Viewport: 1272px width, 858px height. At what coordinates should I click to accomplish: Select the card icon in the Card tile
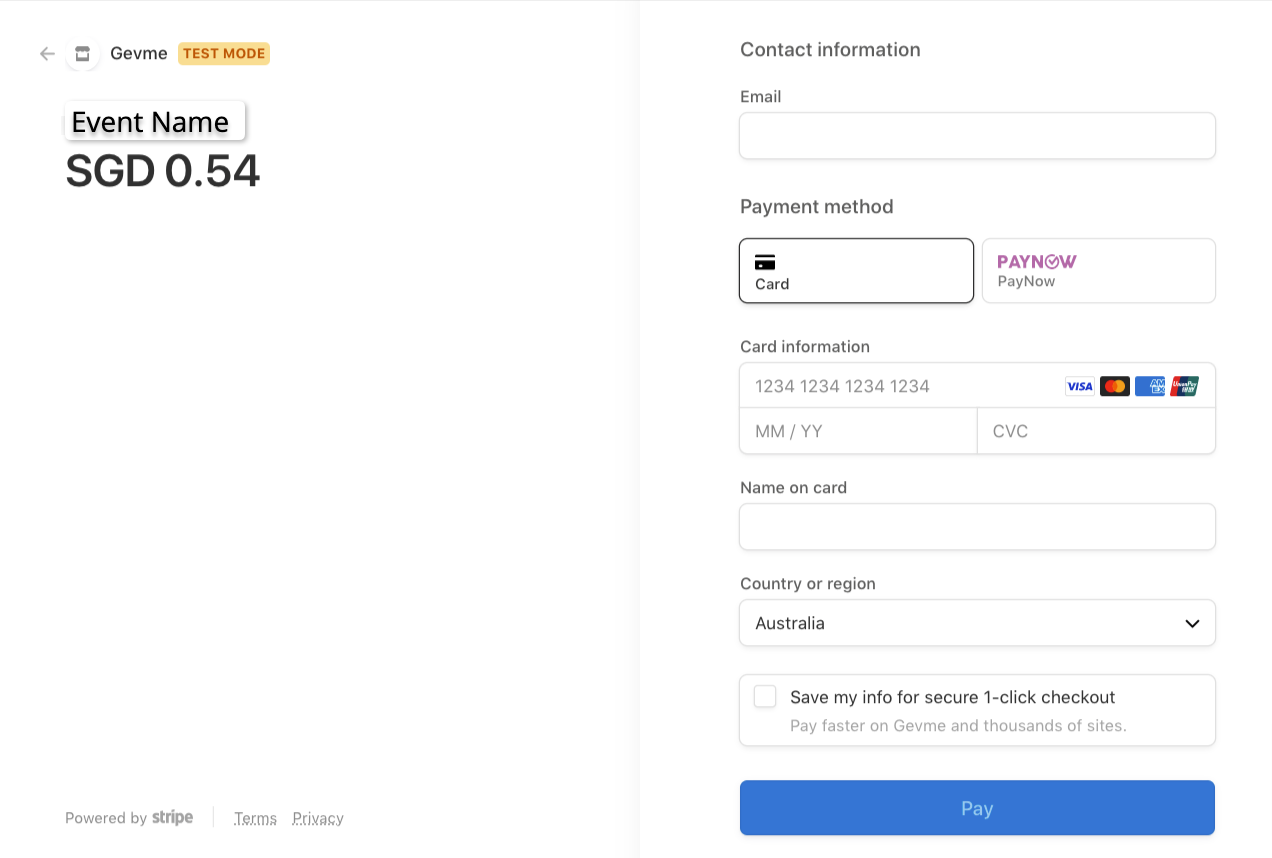click(x=765, y=262)
